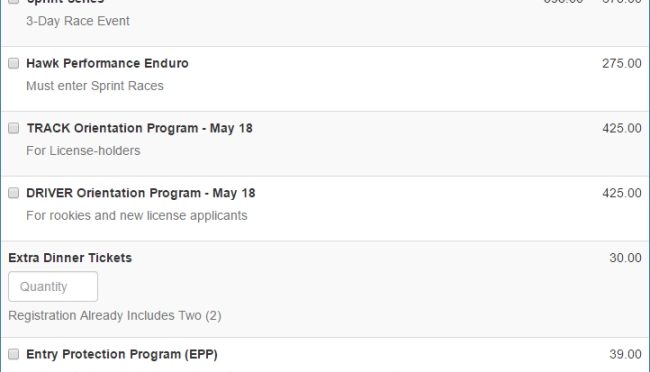Viewport: 650px width, 372px height.
Task: Click the Extra Dinner Tickets heading
Action: [x=70, y=258]
